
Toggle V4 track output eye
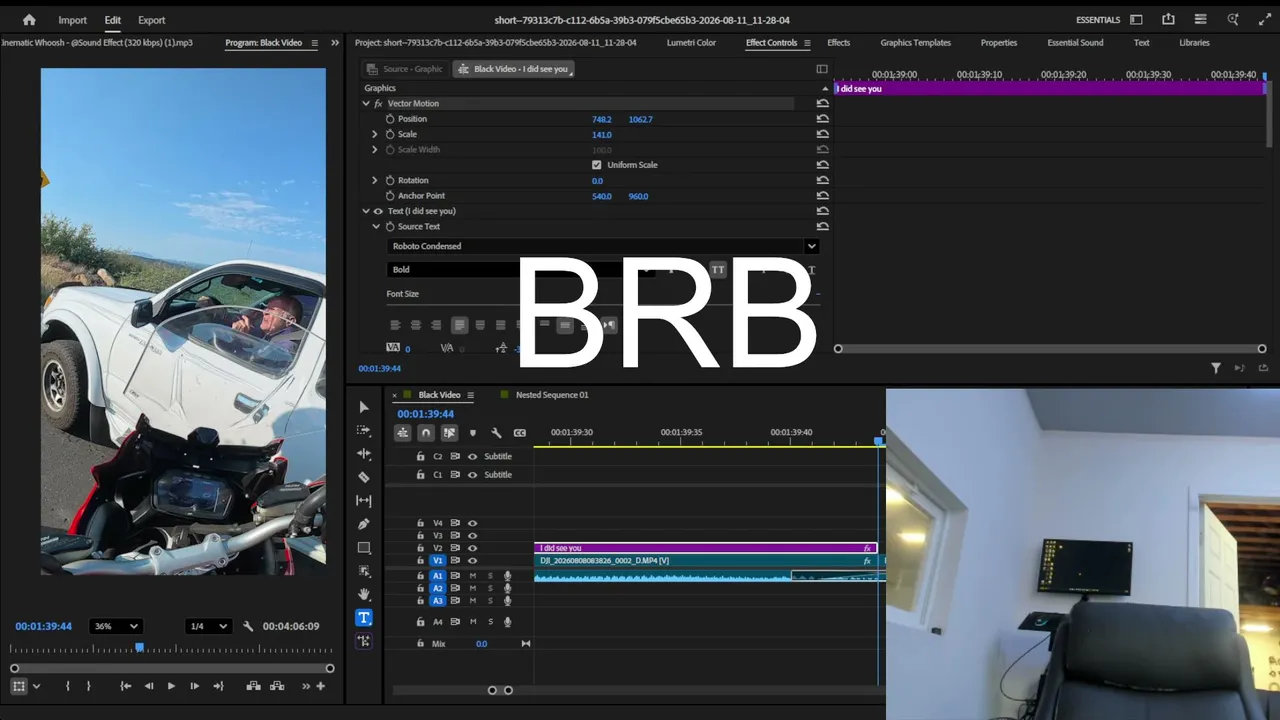(472, 523)
